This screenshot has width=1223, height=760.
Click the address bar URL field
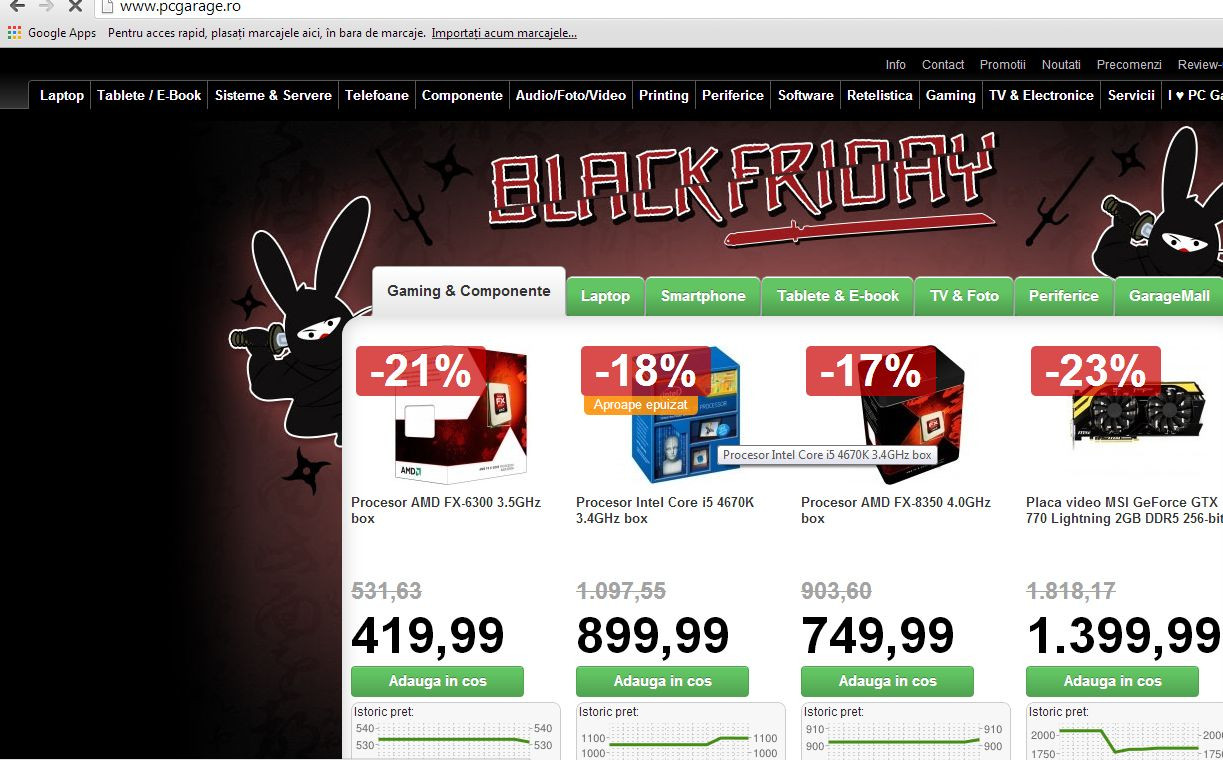[x=660, y=7]
